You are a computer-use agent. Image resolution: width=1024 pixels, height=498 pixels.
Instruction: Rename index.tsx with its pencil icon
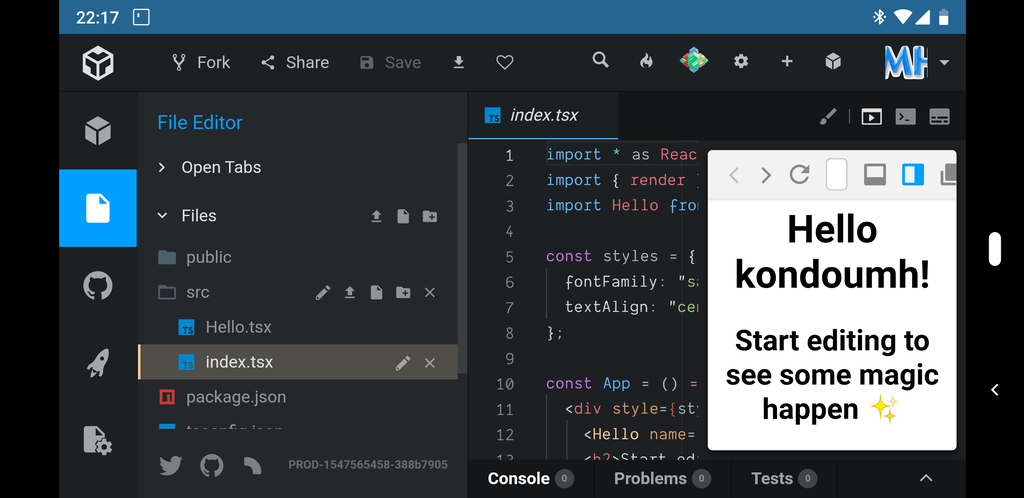403,363
